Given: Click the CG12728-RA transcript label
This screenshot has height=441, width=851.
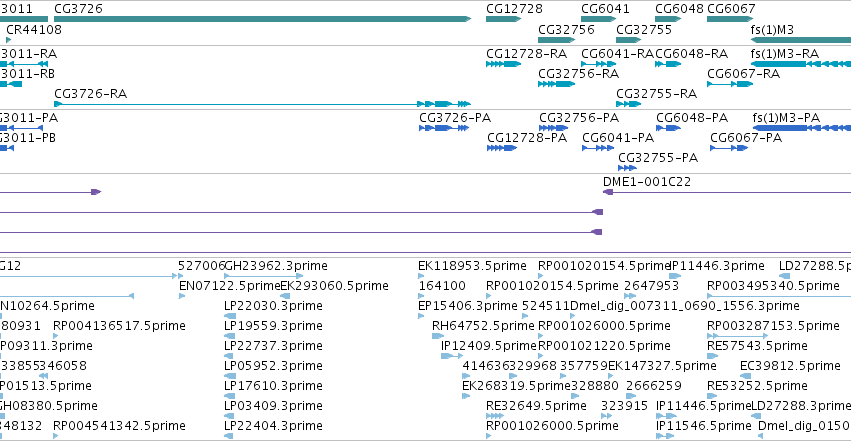Looking at the screenshot, I should (x=526, y=53).
